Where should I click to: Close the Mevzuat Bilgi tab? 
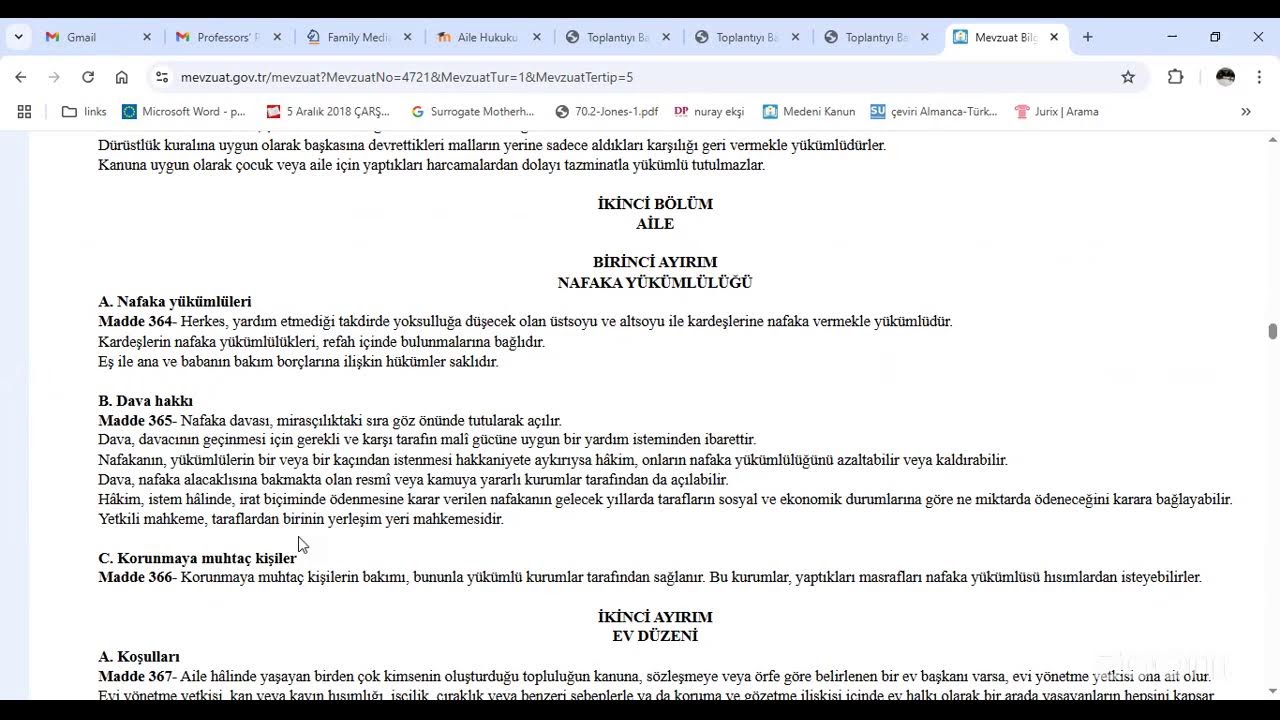pos(1054,37)
